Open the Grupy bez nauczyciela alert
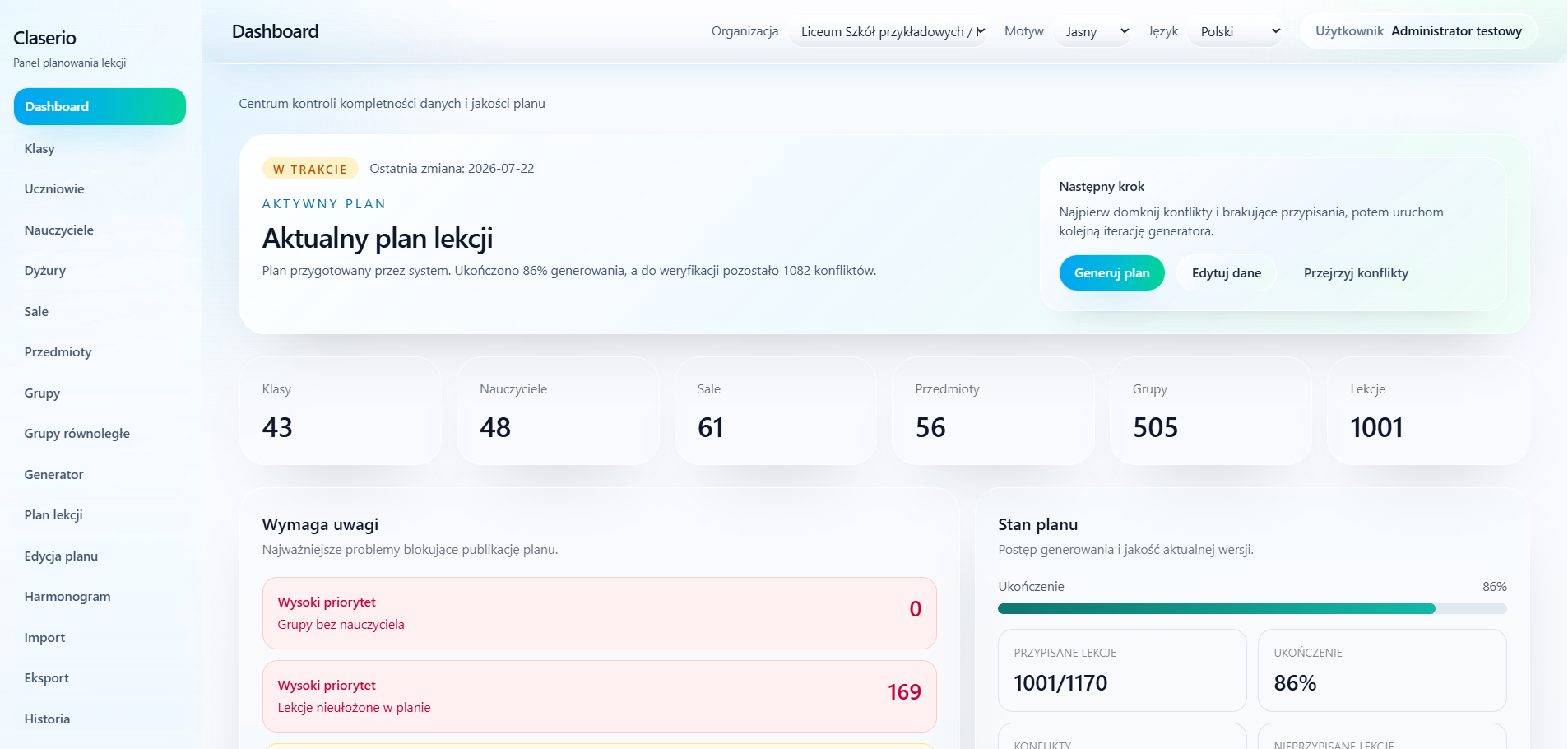1568x749 pixels. [x=600, y=613]
